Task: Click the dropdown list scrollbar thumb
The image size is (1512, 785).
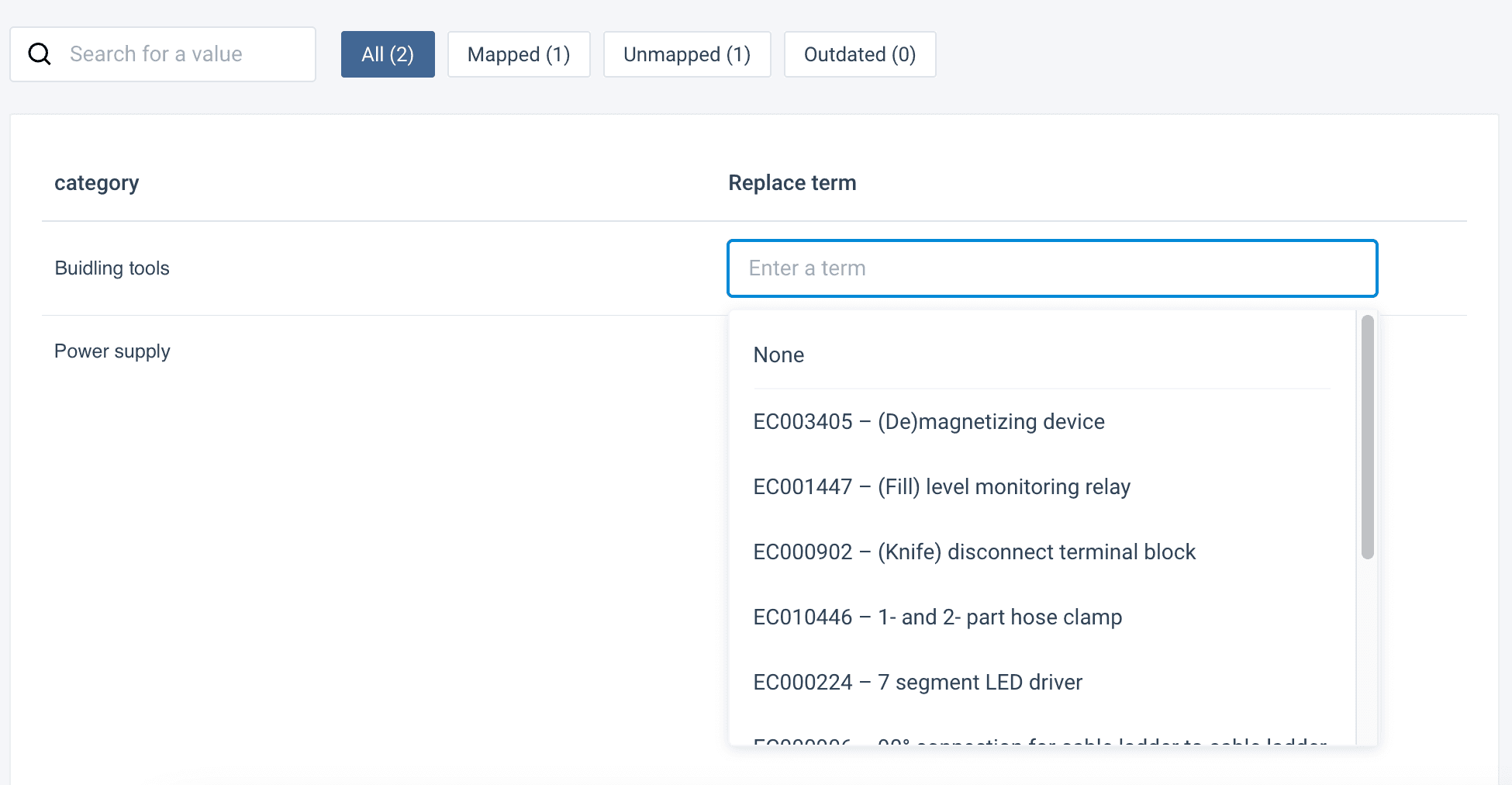Action: coord(1367,436)
